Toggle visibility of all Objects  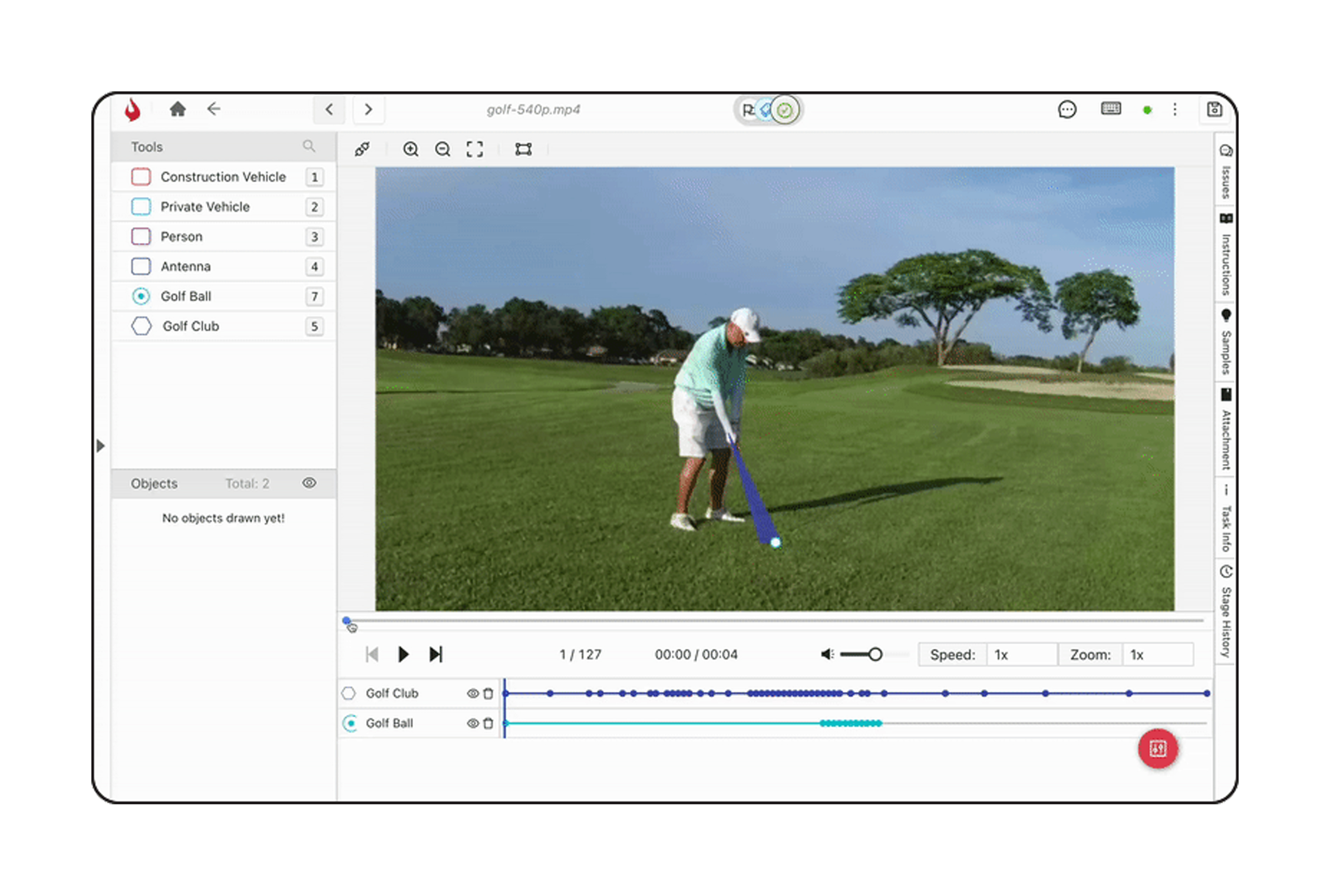pos(309,483)
